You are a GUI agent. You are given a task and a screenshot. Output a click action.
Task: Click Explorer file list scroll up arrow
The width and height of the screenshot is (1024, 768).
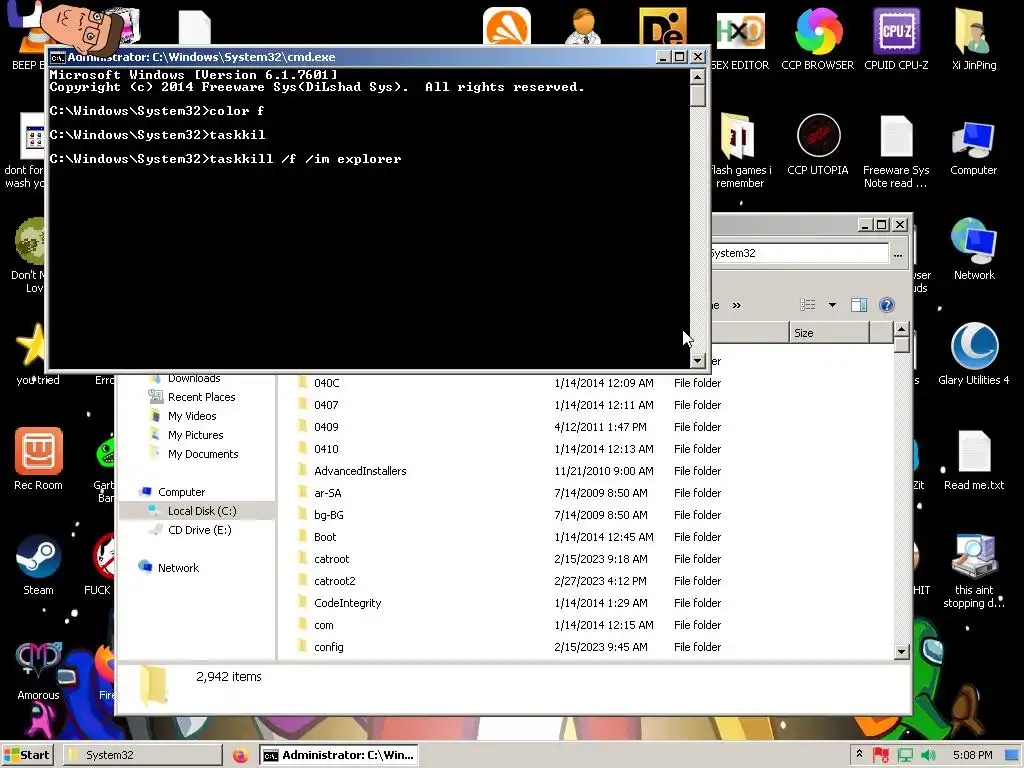902,329
